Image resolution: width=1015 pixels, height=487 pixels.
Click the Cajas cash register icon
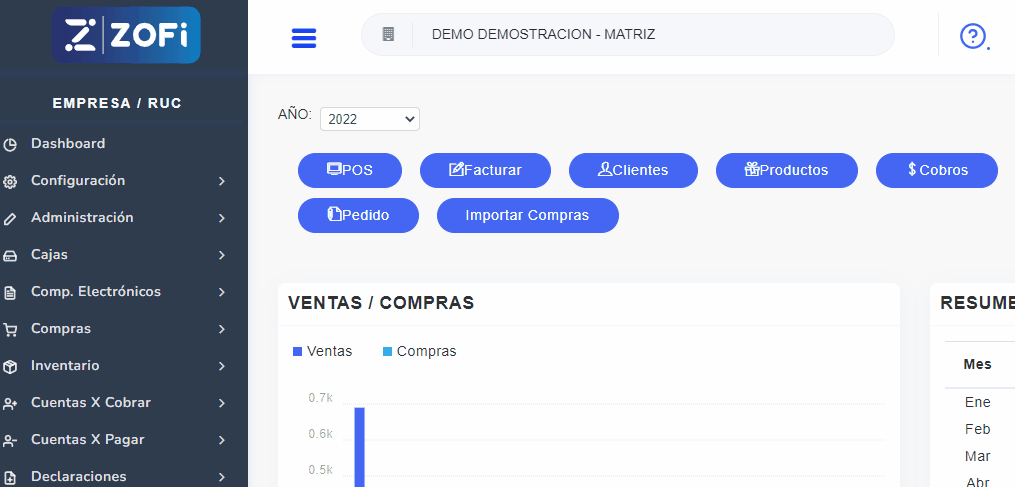point(10,255)
